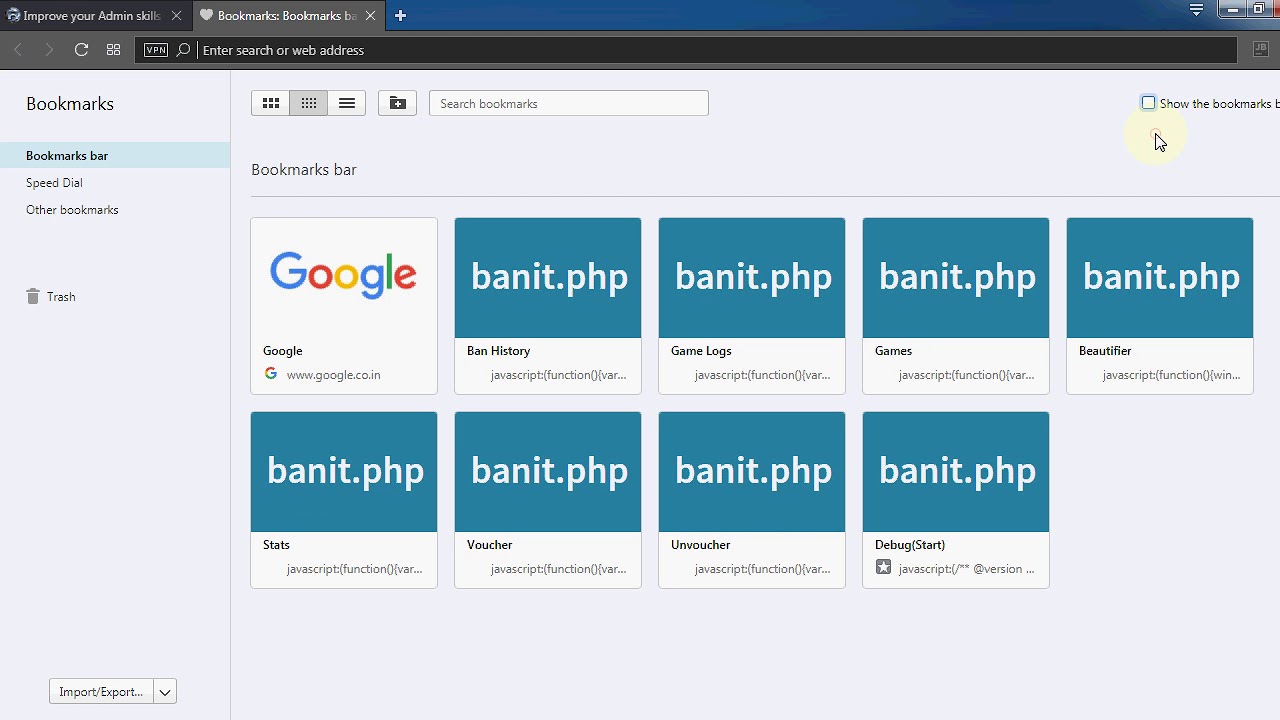The image size is (1280, 720).
Task: Switch to small thumbnails grid view
Action: [x=309, y=103]
